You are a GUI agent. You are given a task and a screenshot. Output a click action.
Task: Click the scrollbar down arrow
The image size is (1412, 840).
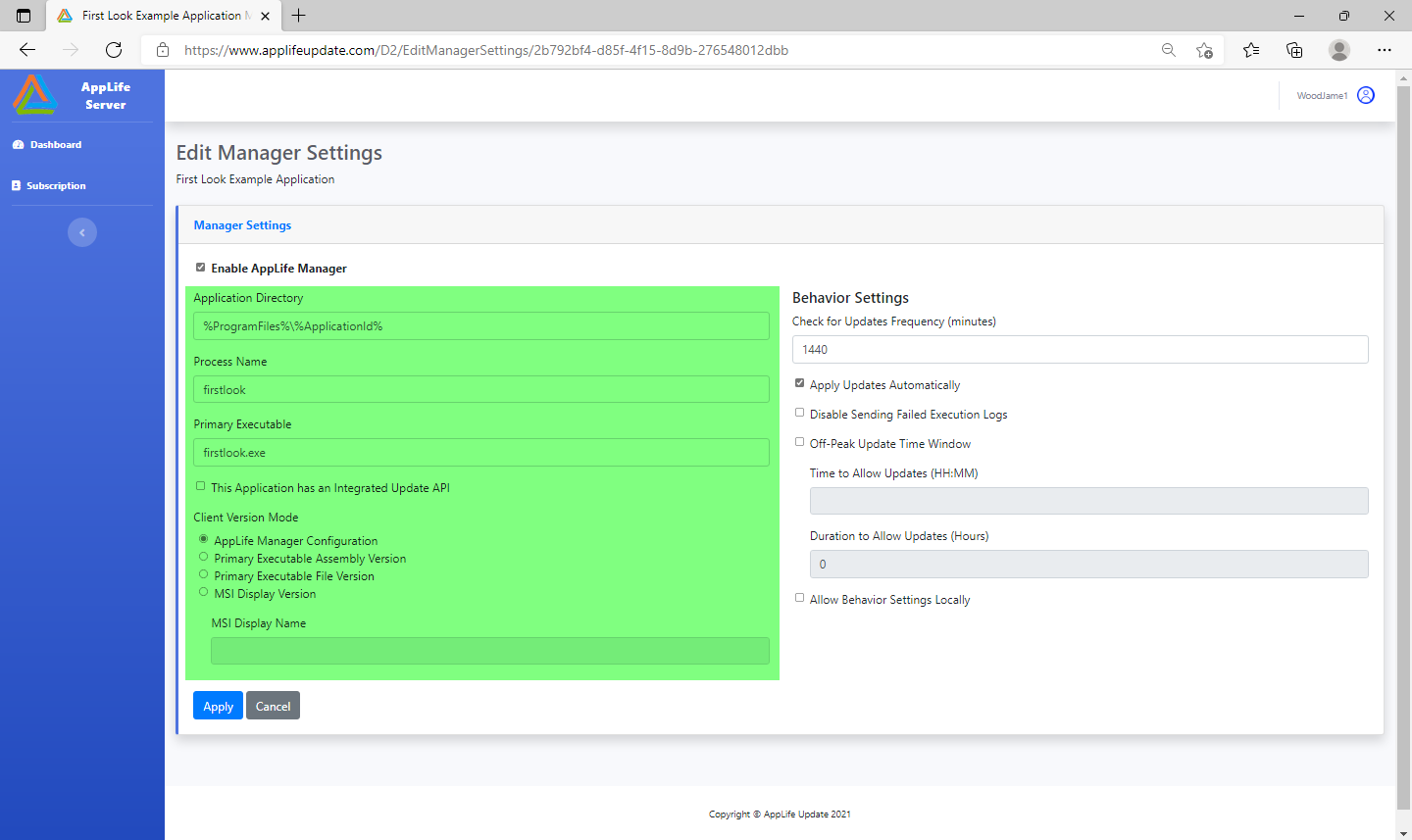1404,833
